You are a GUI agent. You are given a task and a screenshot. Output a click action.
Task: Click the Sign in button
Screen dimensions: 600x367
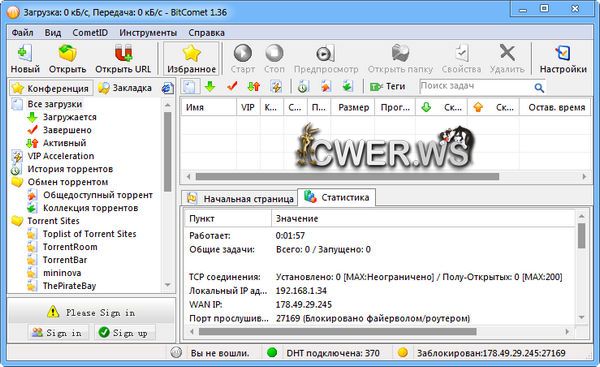tap(58, 333)
